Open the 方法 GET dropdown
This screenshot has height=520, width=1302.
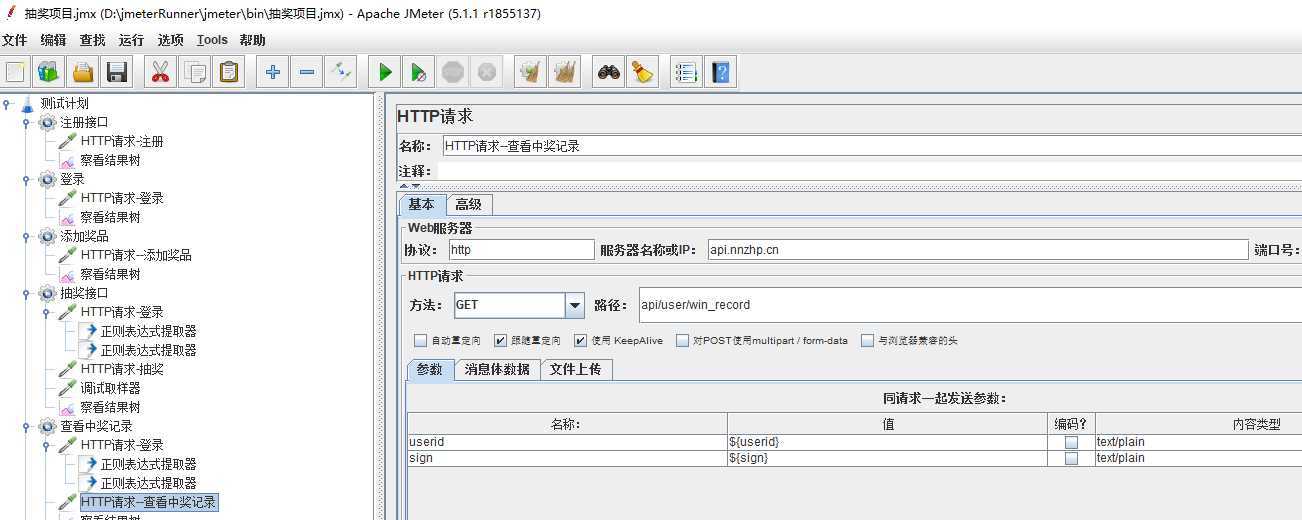tap(574, 305)
